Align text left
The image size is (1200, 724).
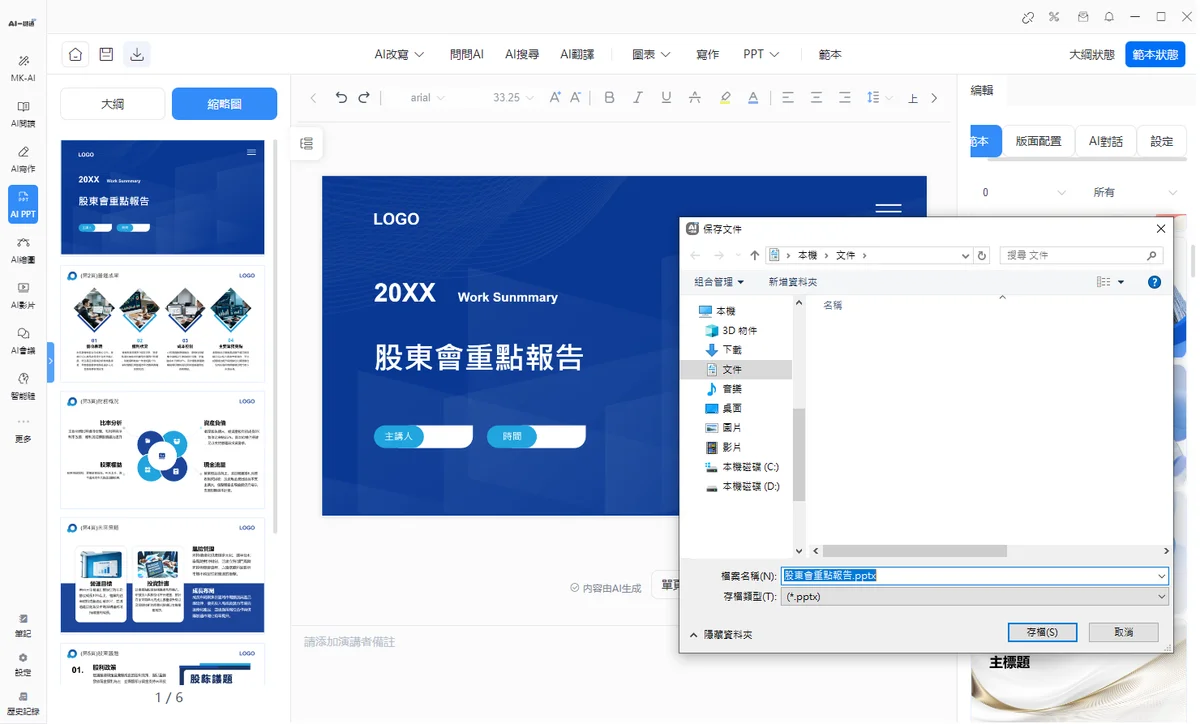788,97
